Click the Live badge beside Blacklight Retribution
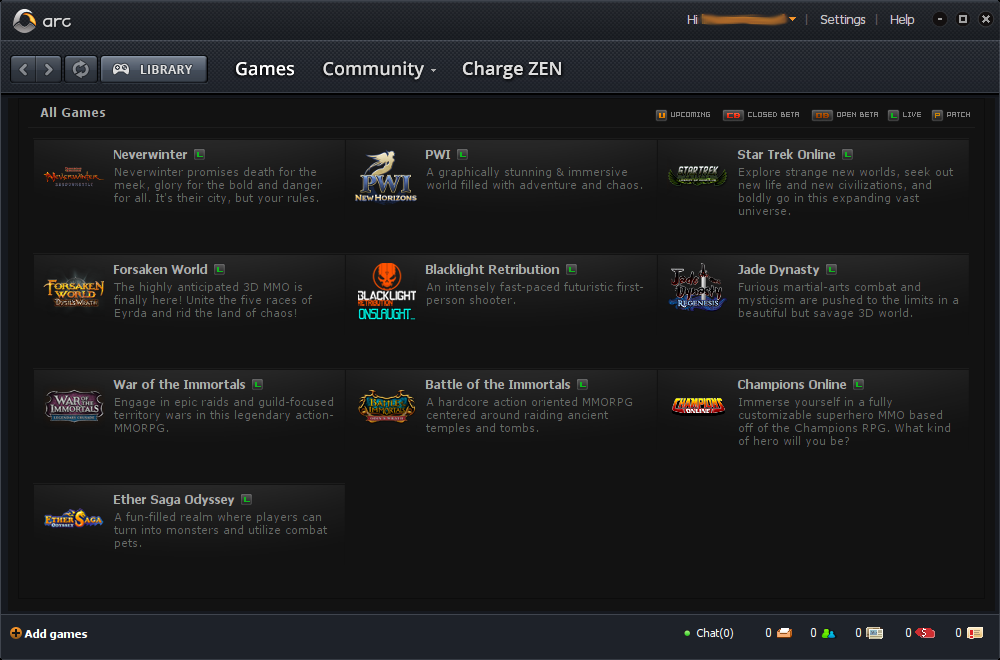The image size is (1000, 660). tap(571, 269)
